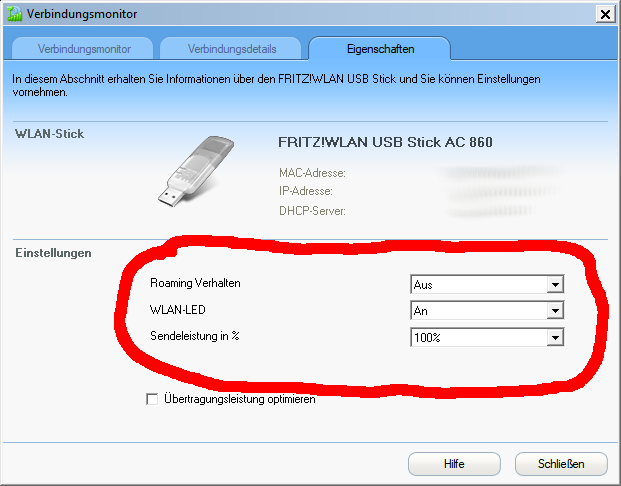Click the Einstellungen section heading
The height and width of the screenshot is (486, 621).
tap(53, 253)
